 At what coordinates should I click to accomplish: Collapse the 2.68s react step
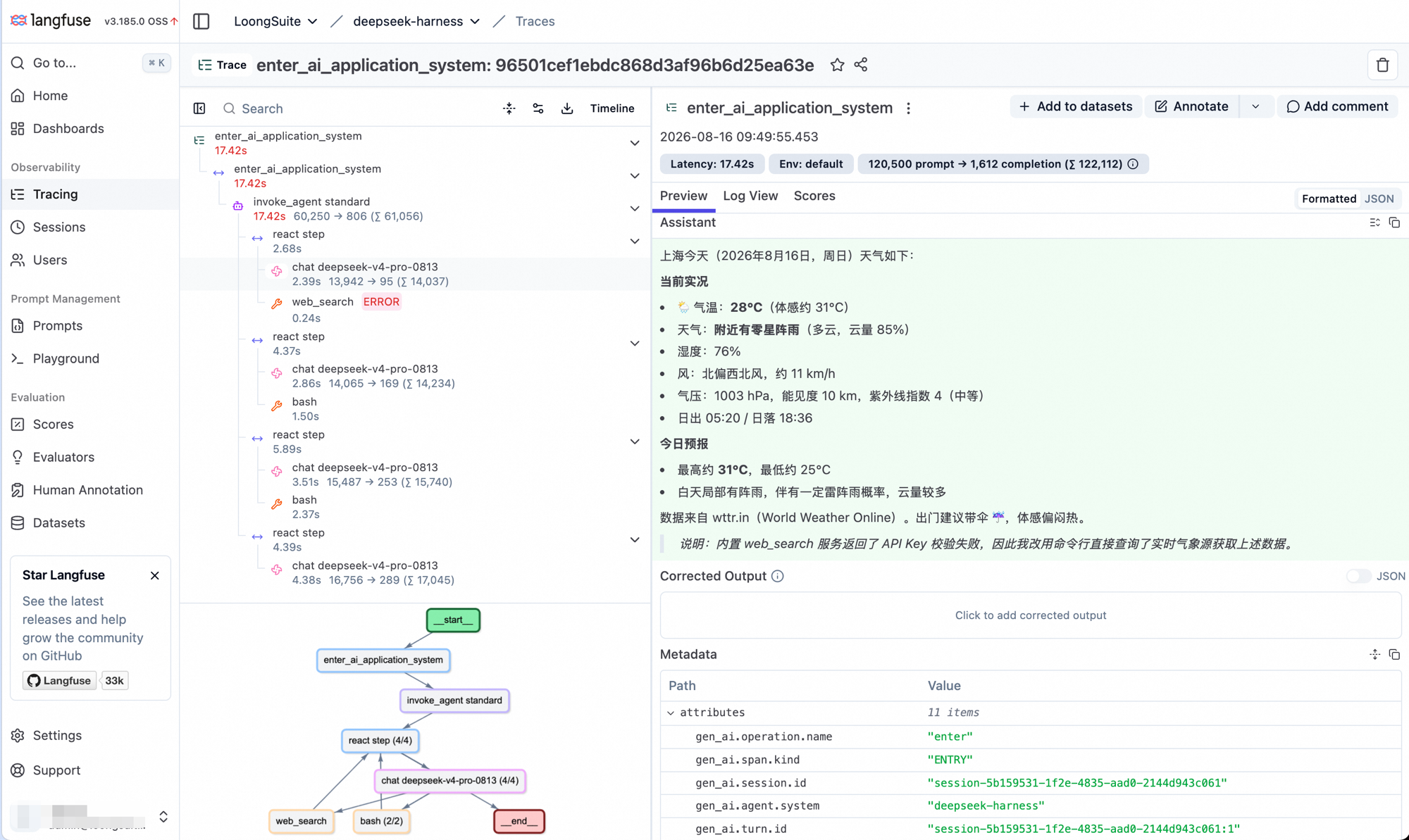tap(635, 241)
